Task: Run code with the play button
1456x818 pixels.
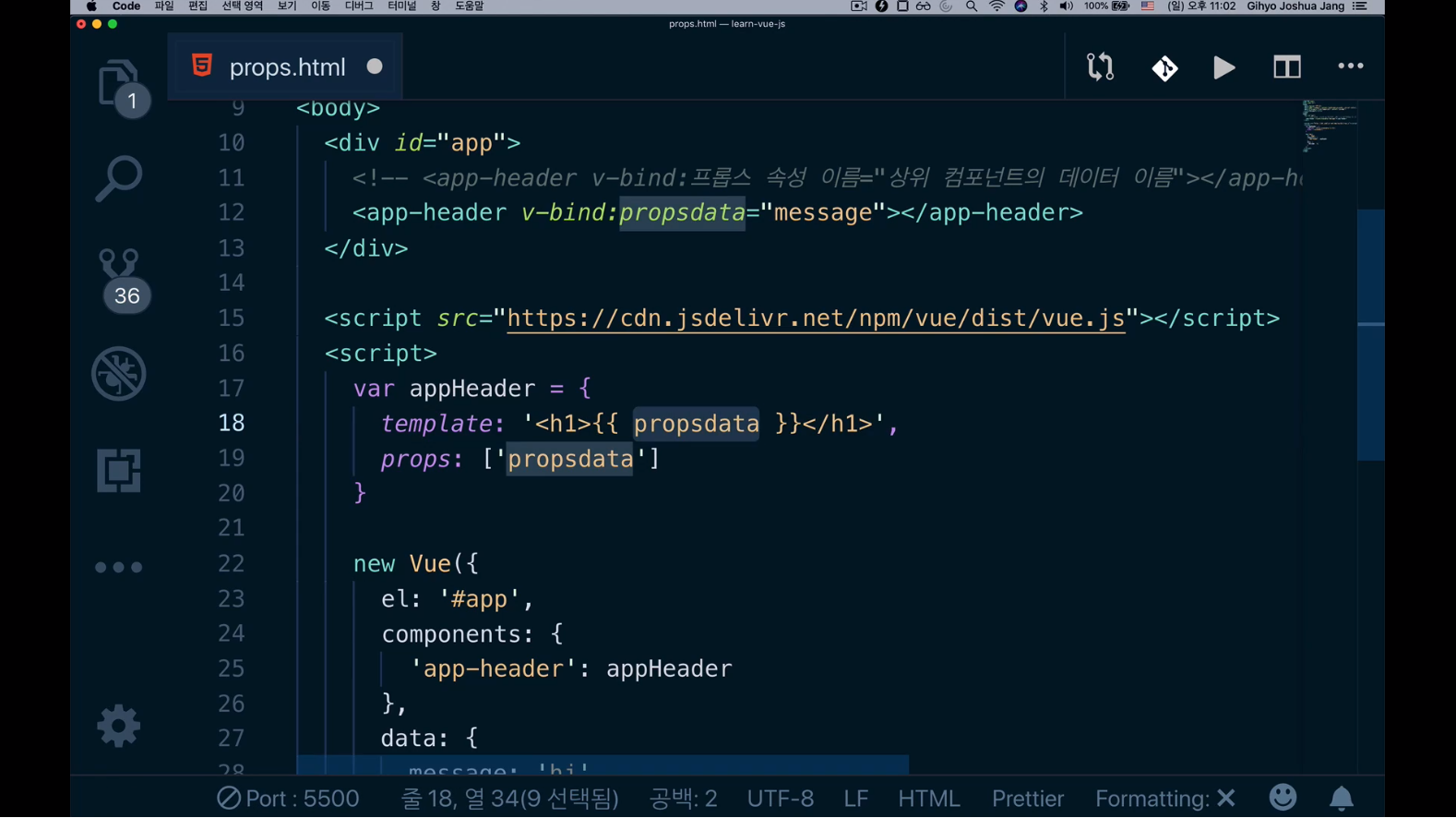Action: [x=1224, y=67]
